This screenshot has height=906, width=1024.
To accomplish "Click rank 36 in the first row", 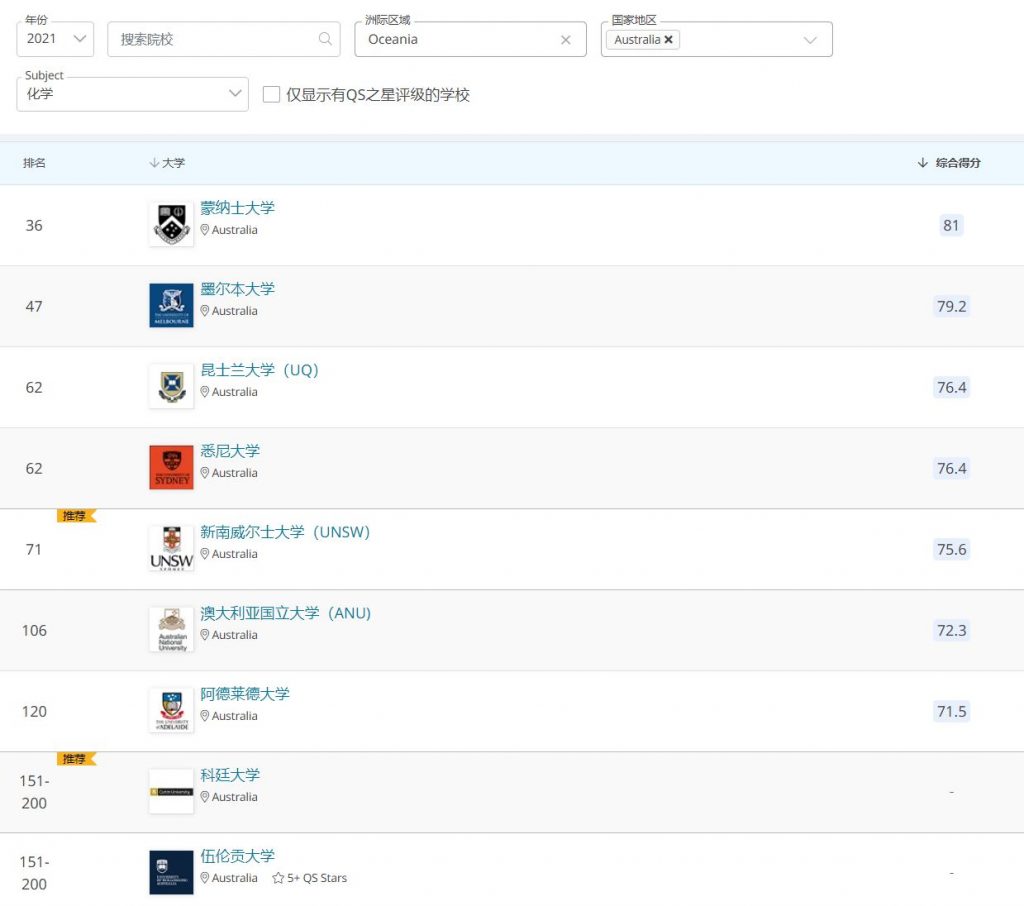I will tap(34, 225).
